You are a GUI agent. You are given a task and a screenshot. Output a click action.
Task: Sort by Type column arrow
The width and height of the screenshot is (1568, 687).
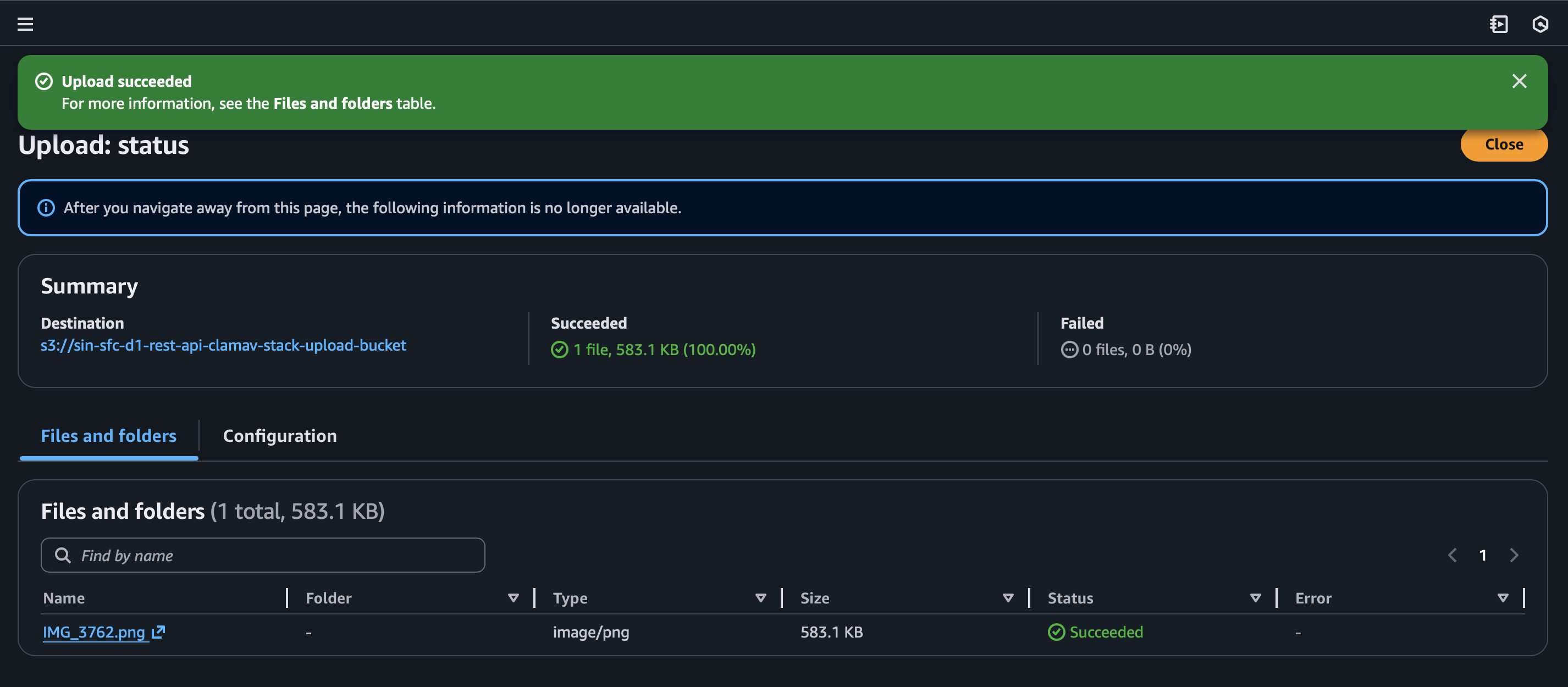coord(760,598)
